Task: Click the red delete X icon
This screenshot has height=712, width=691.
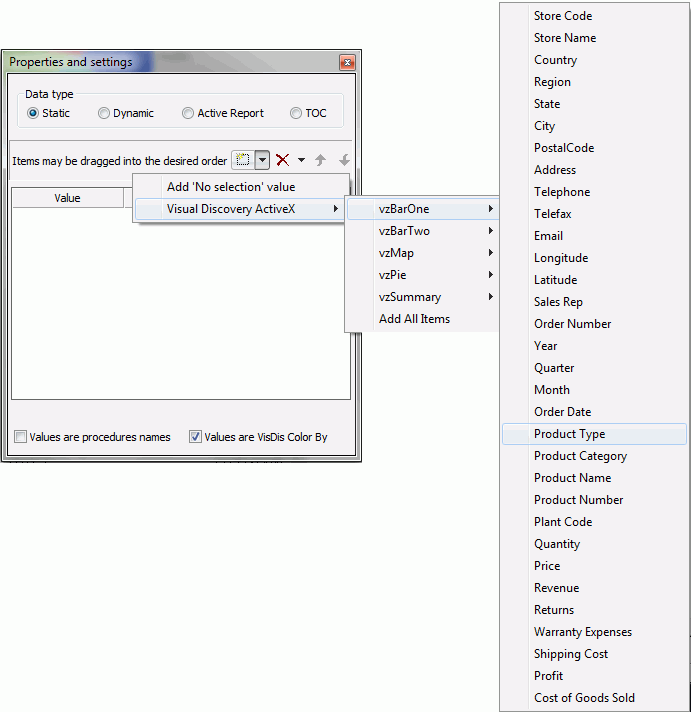Action: coord(282,160)
